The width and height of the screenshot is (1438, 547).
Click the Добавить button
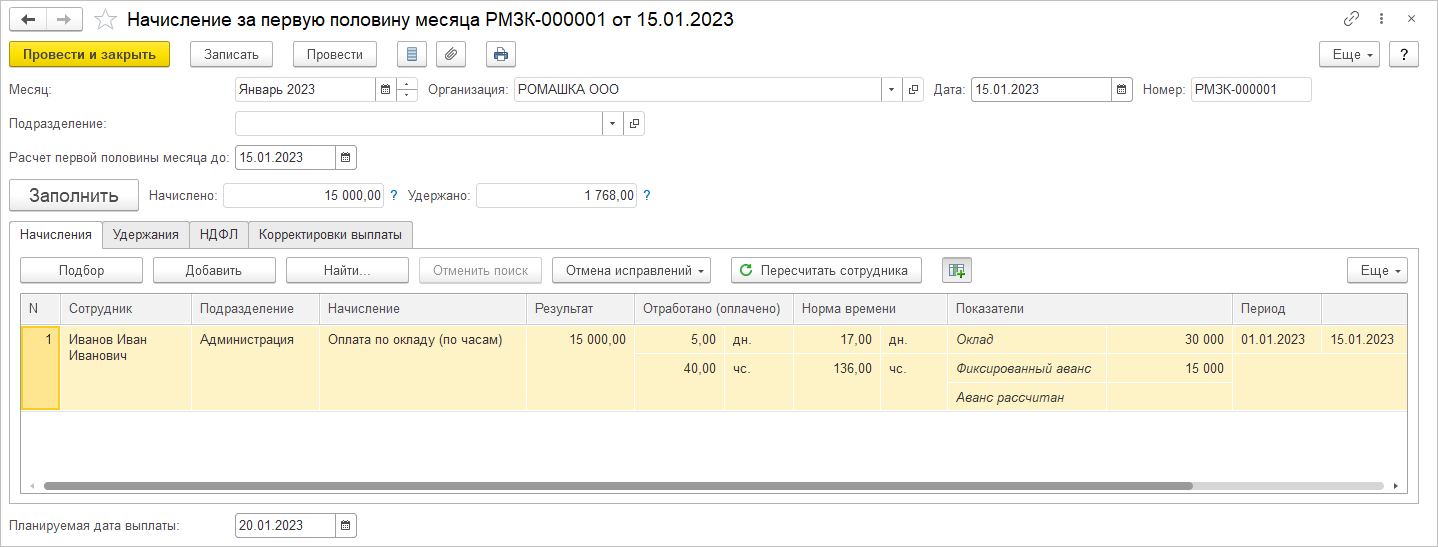click(214, 270)
